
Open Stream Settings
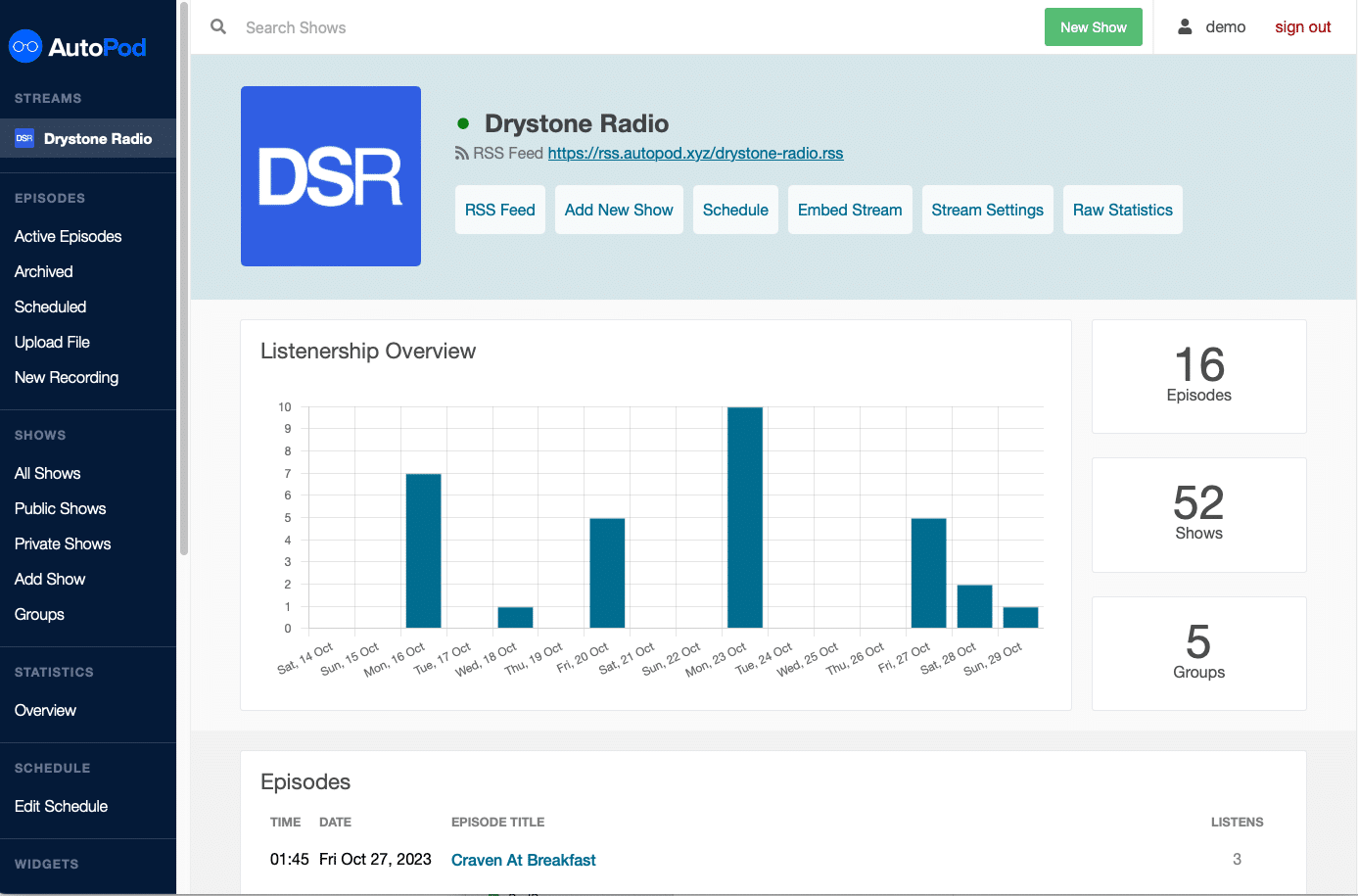(987, 210)
